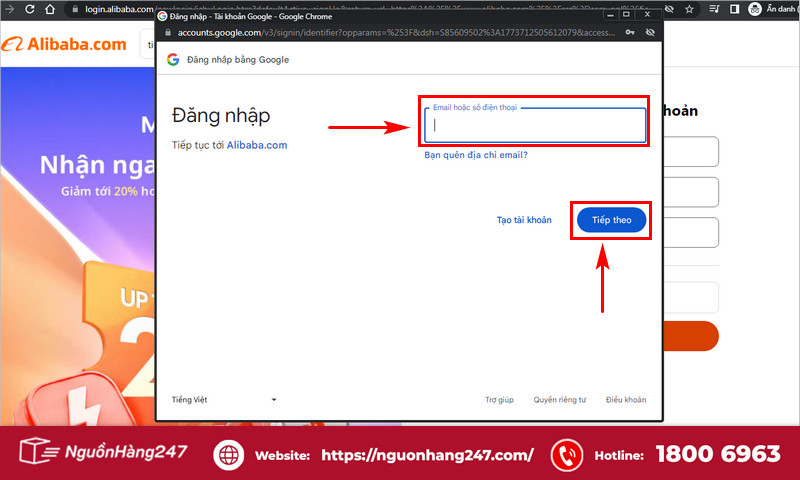Image resolution: width=800 pixels, height=480 pixels.
Task: Click the Tạo tài khoản button
Action: tap(524, 220)
